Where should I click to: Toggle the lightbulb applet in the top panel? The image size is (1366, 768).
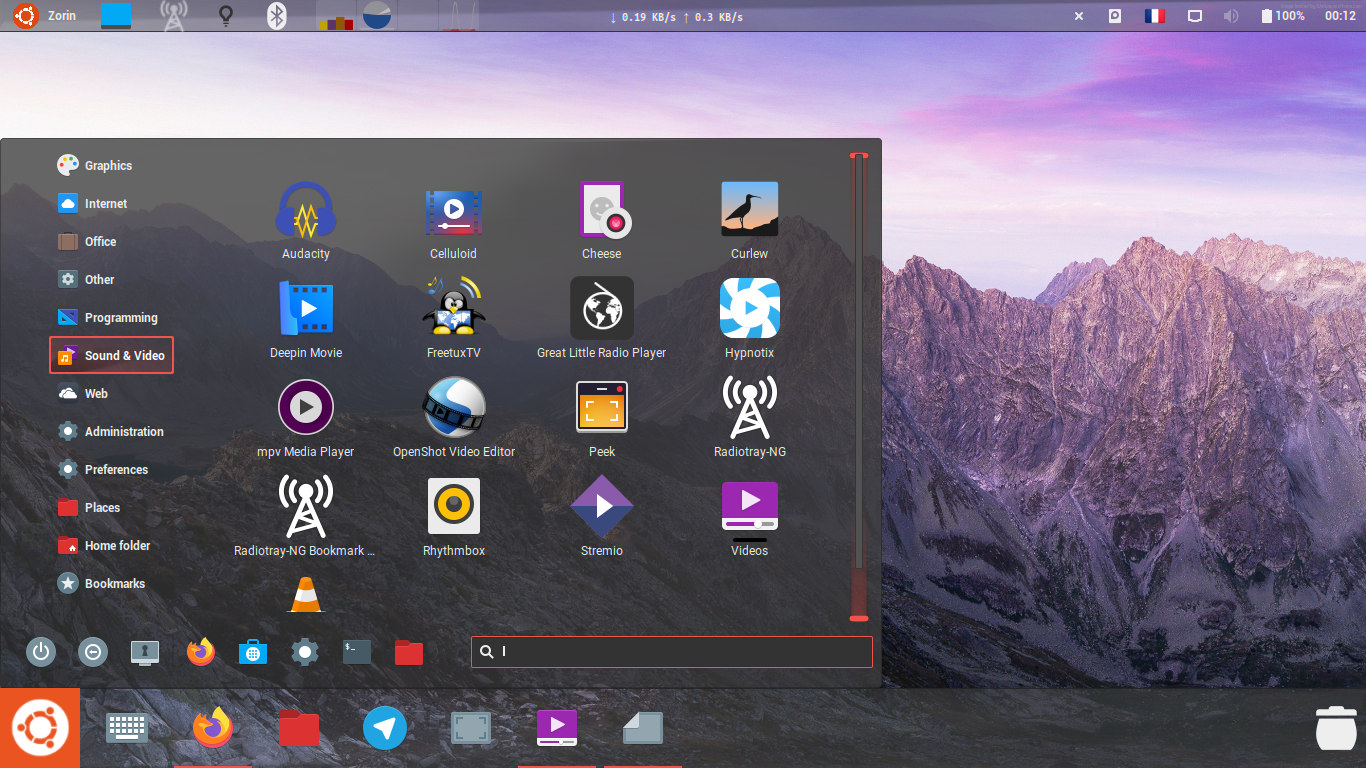(x=226, y=16)
